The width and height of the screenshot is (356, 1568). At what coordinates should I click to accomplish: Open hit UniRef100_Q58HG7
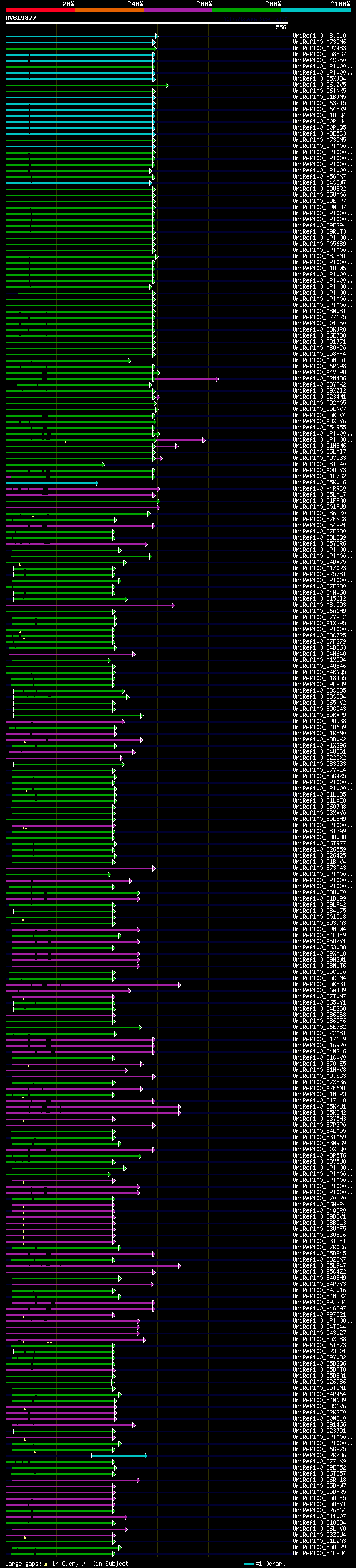[319, 54]
